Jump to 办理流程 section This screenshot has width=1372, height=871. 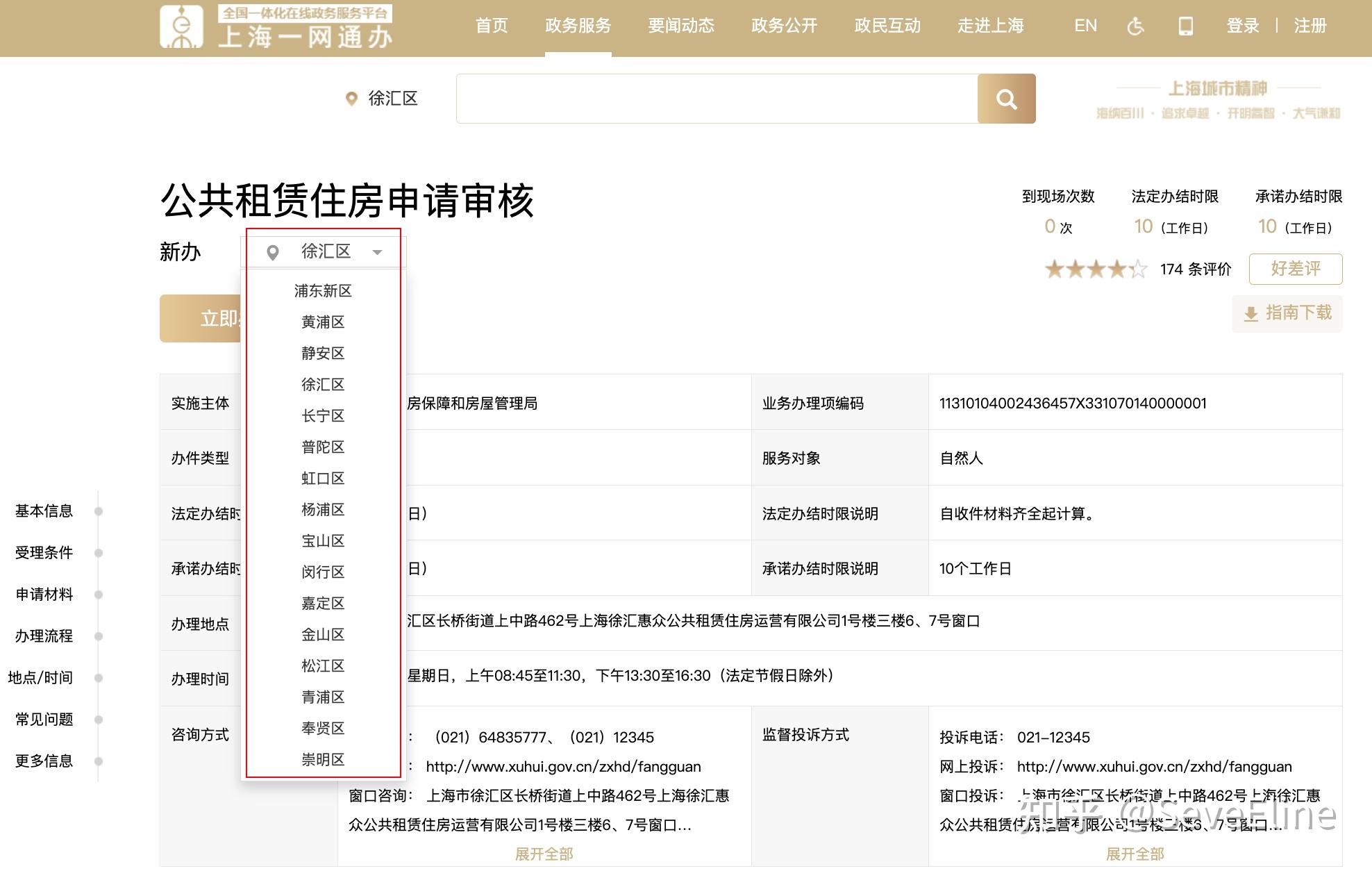click(44, 636)
